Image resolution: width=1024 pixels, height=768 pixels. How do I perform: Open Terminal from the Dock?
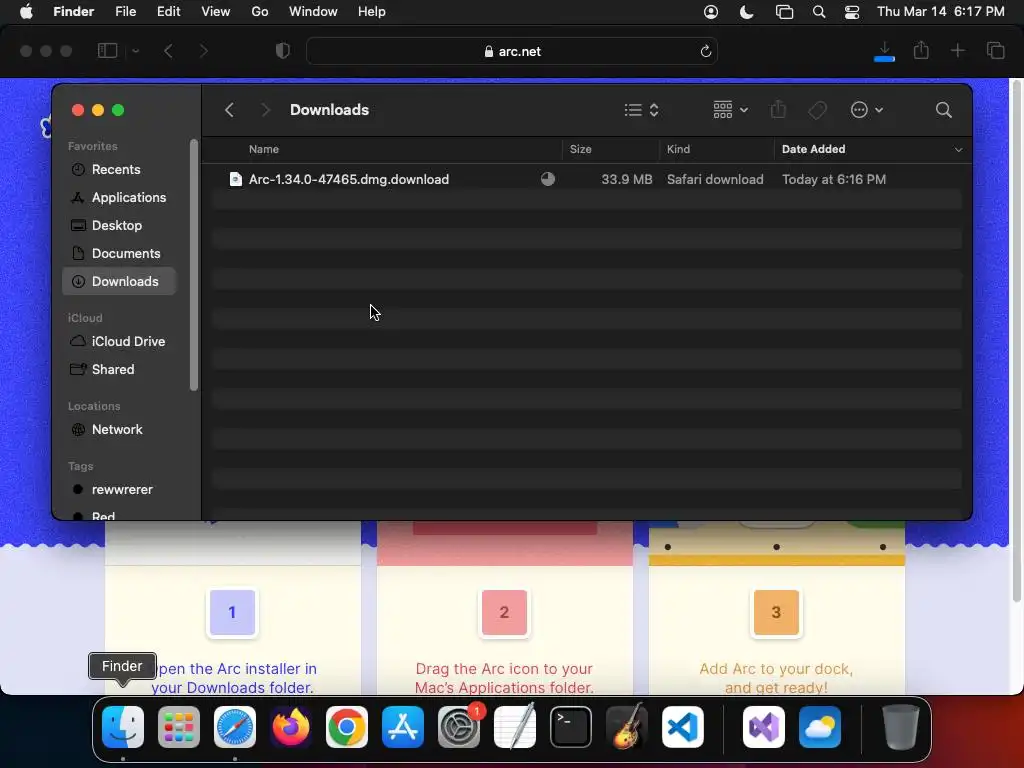[x=571, y=727]
